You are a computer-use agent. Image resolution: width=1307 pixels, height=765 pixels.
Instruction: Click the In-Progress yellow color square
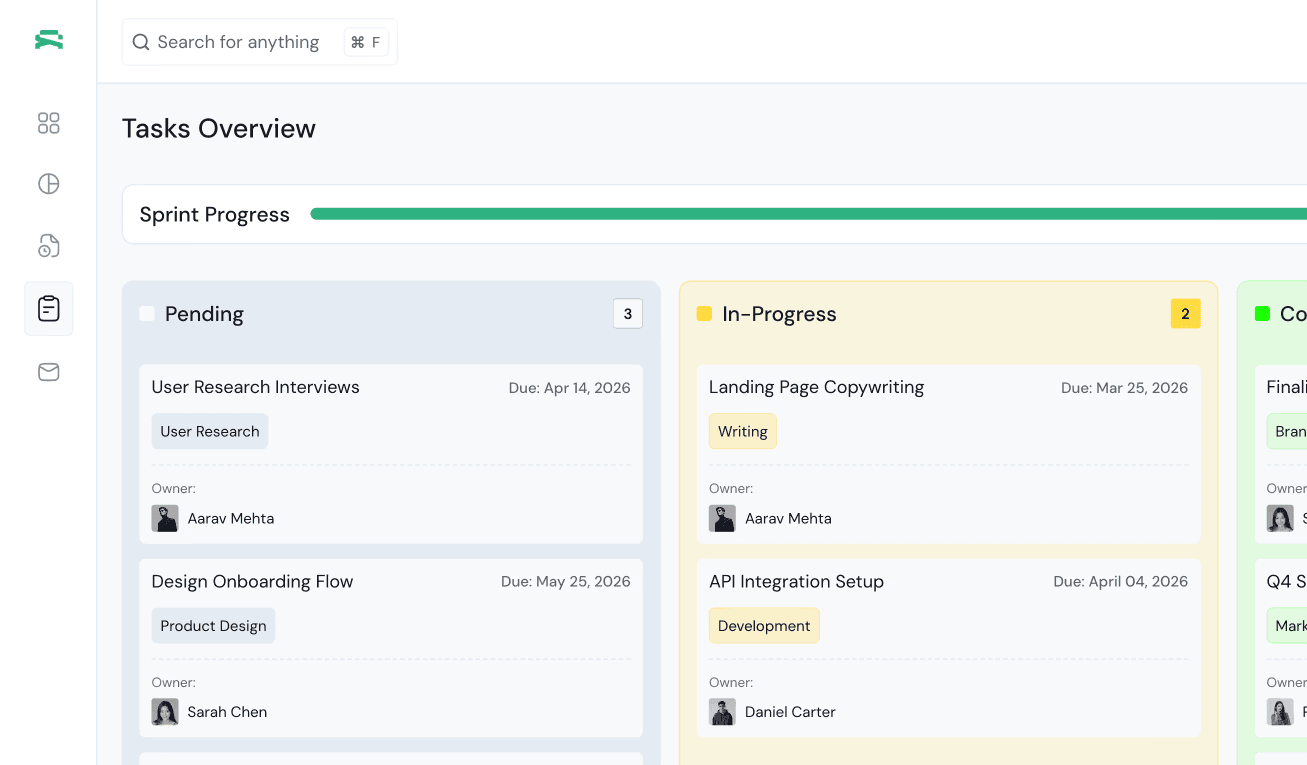pyautogui.click(x=704, y=314)
